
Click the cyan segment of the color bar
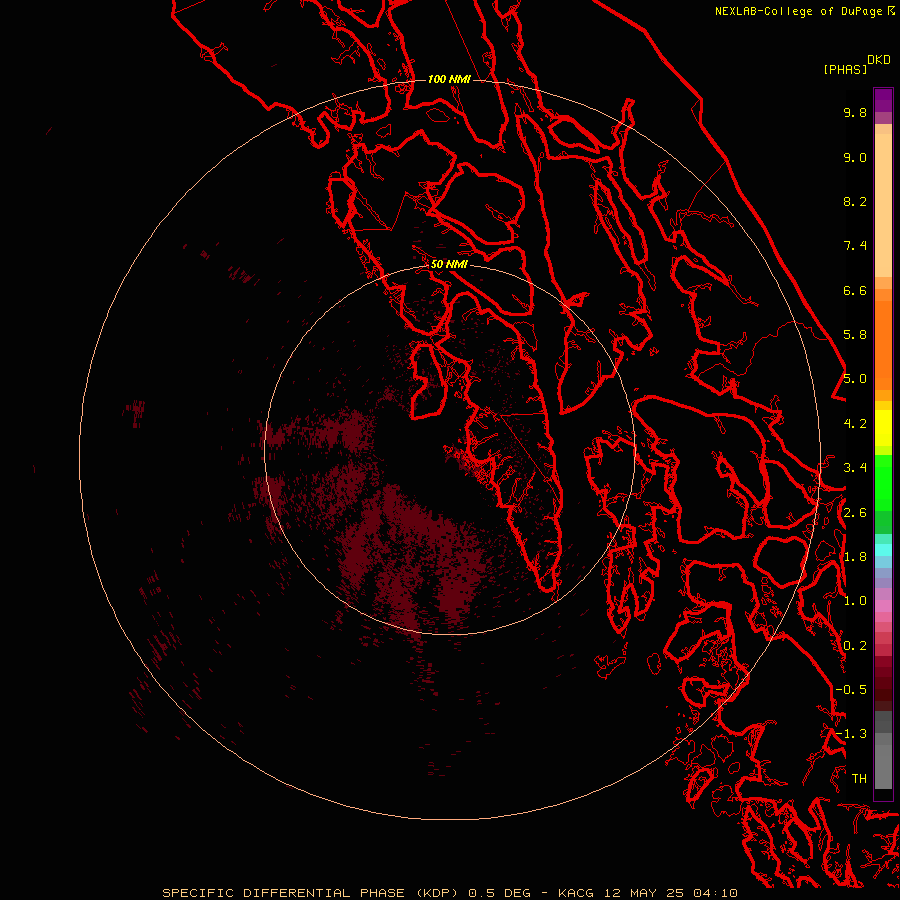pyautogui.click(x=883, y=550)
